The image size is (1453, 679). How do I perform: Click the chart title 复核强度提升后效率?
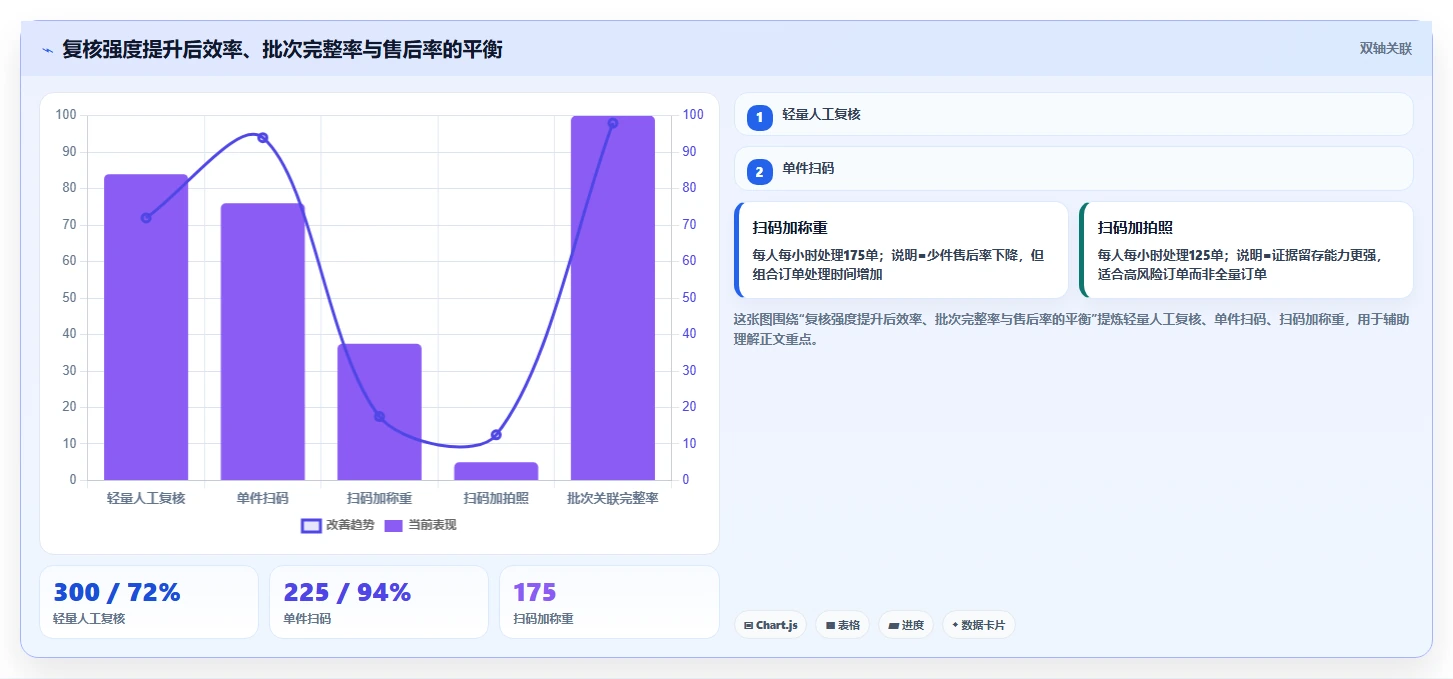282,49
